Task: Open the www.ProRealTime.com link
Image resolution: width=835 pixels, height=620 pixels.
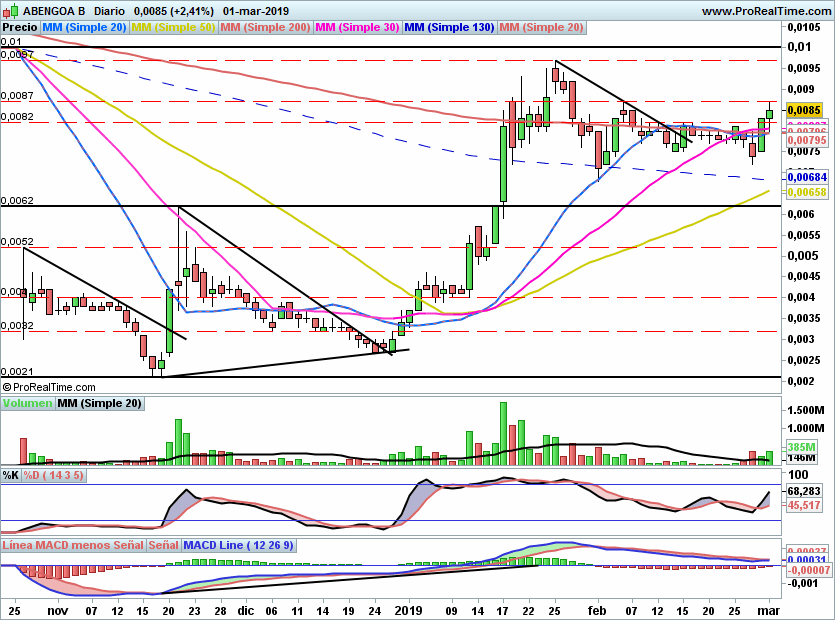Action: tap(766, 11)
